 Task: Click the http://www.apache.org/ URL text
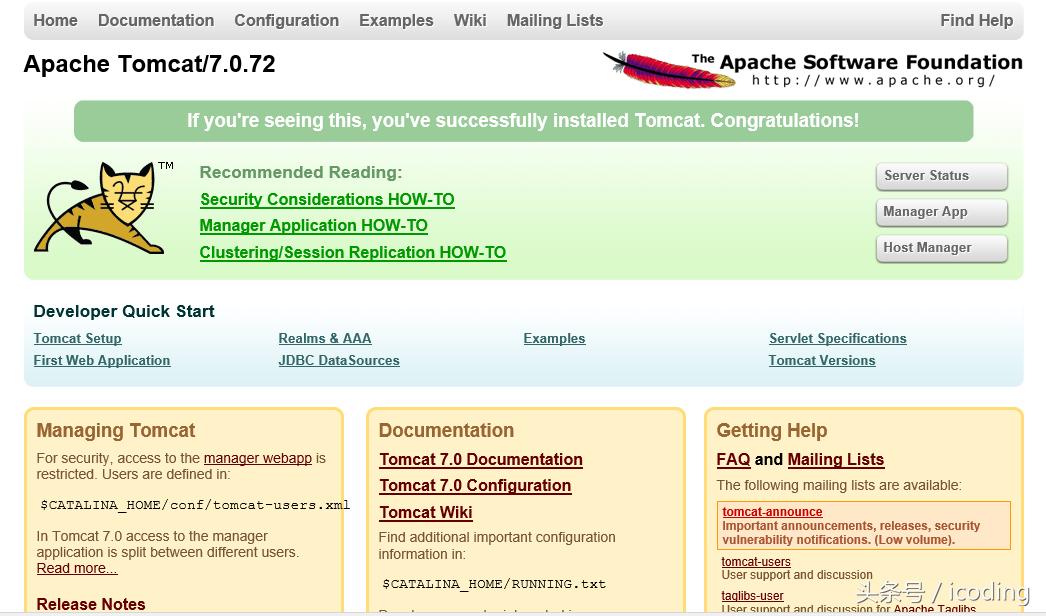coord(873,81)
